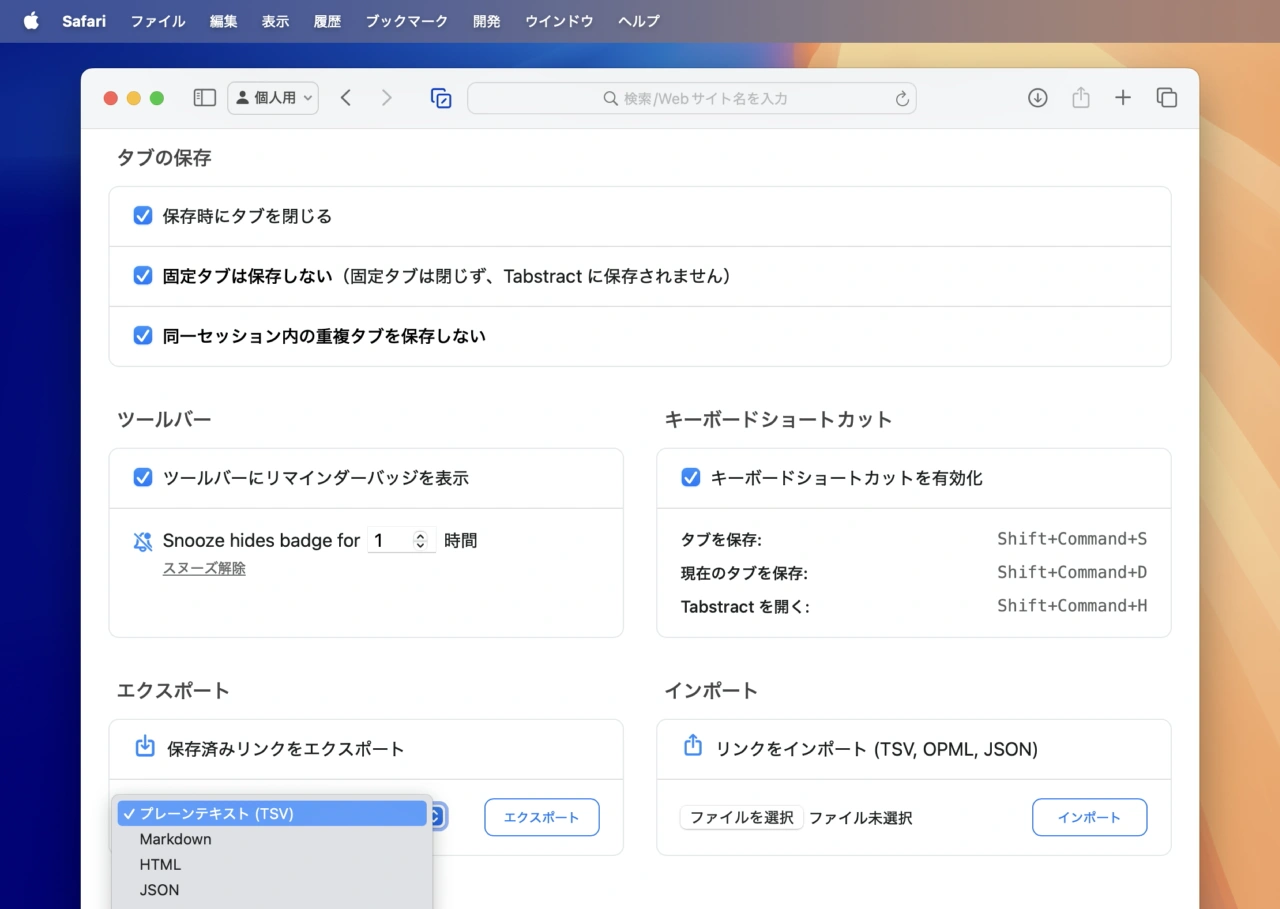
Task: Open the downloads icon in the toolbar
Action: click(1038, 98)
